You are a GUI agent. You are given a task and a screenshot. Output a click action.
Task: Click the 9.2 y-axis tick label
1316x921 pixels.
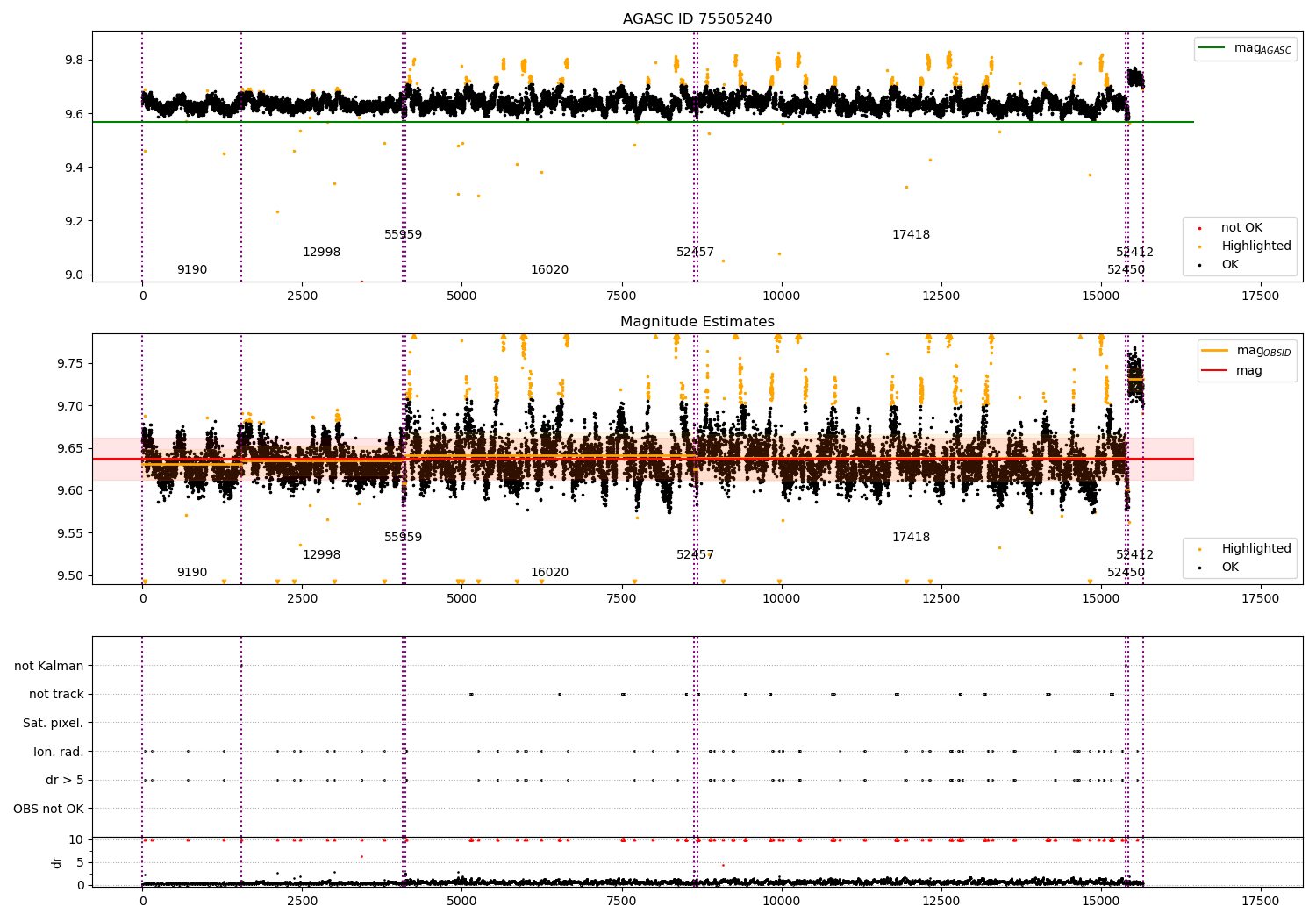(x=74, y=222)
